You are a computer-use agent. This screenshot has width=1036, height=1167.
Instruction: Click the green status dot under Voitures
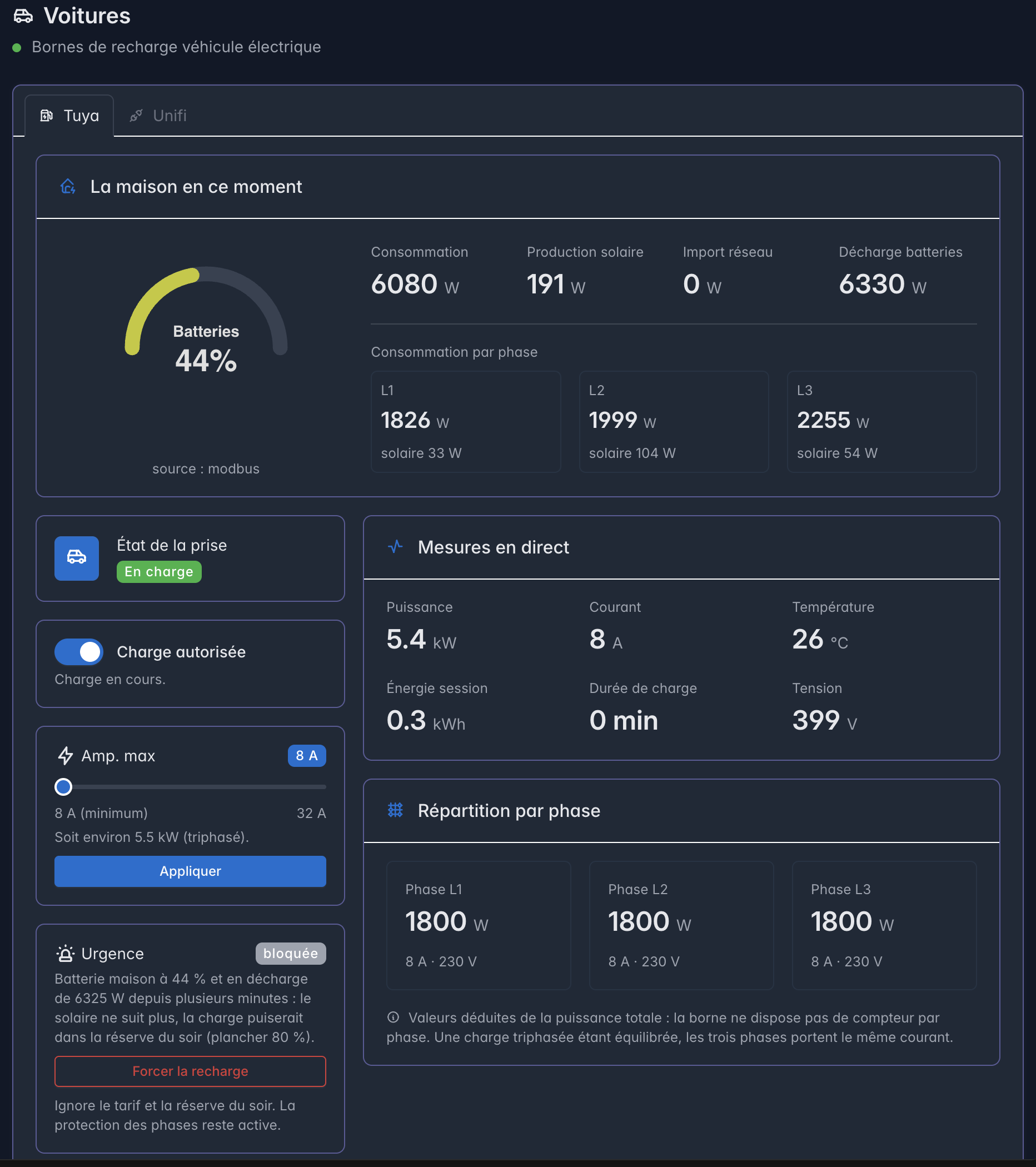click(17, 47)
